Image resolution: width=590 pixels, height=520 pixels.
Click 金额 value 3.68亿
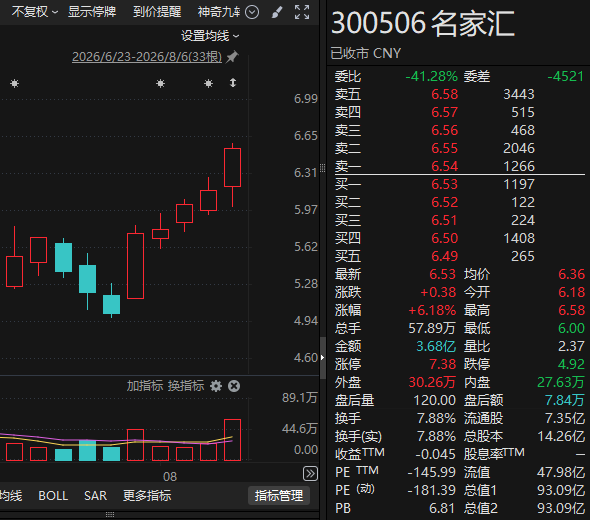[436, 346]
